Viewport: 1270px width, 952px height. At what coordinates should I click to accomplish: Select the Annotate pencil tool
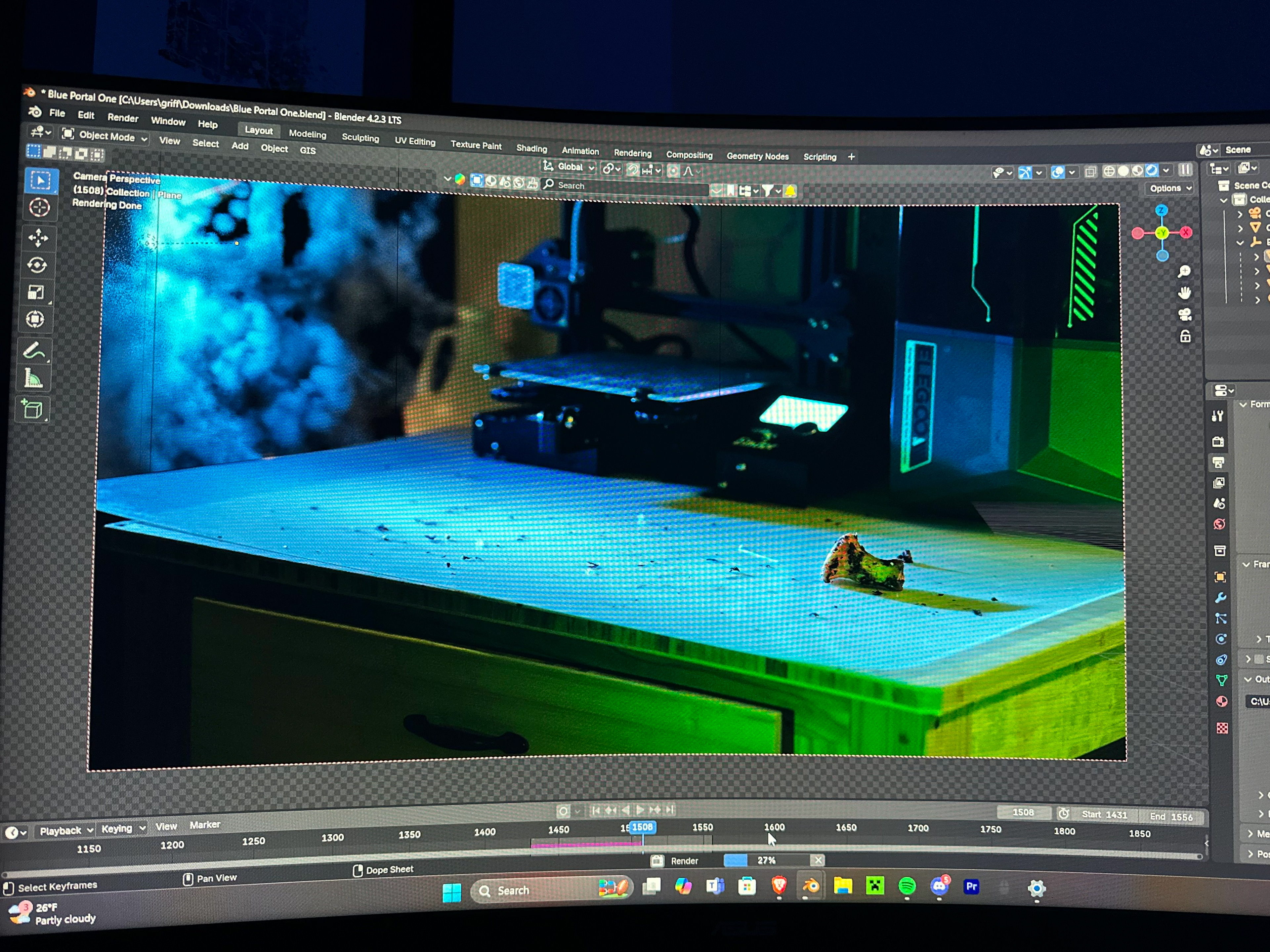point(34,350)
